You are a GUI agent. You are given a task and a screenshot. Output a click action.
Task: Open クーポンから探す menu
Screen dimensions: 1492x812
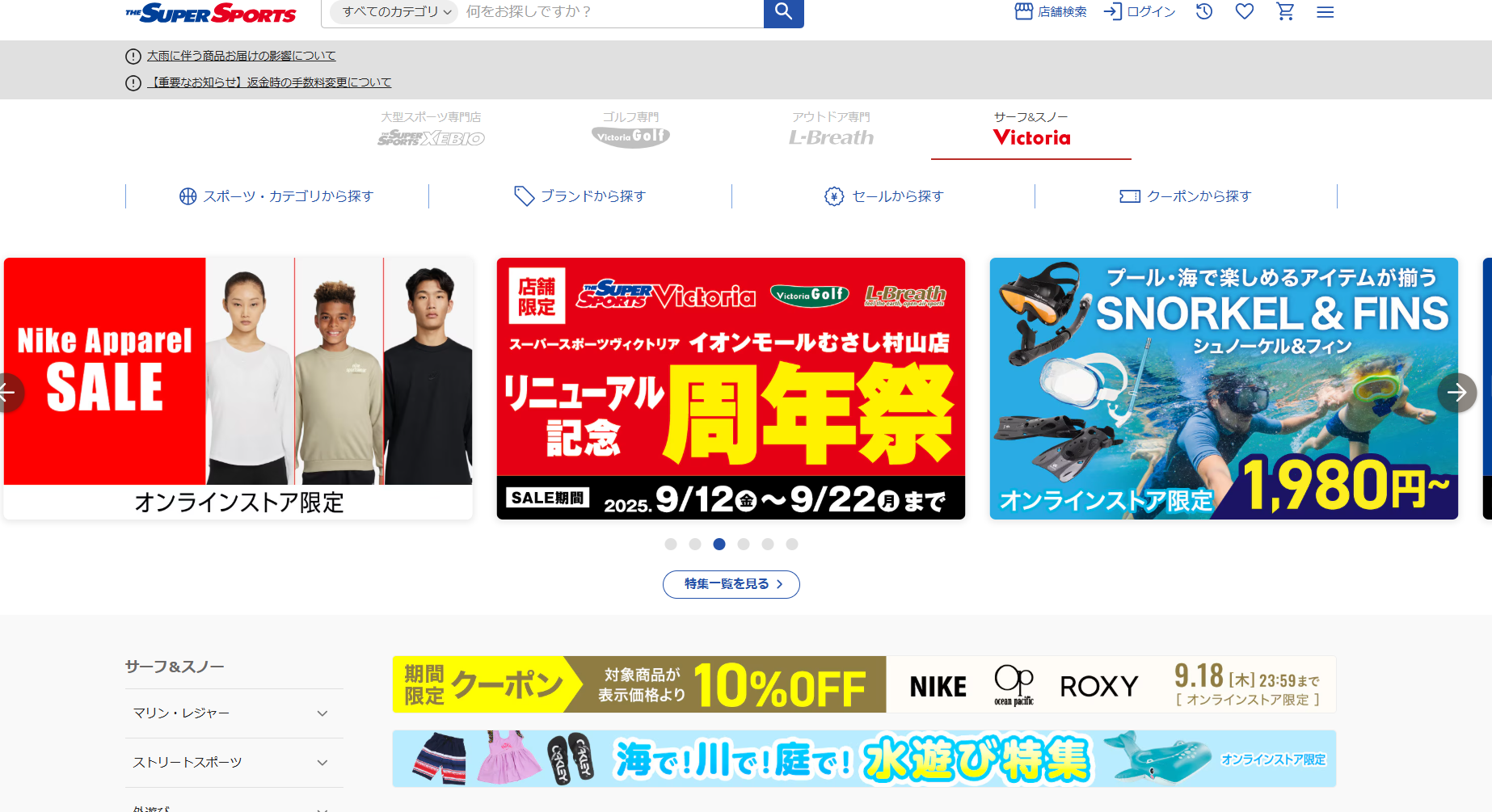[x=1186, y=196]
